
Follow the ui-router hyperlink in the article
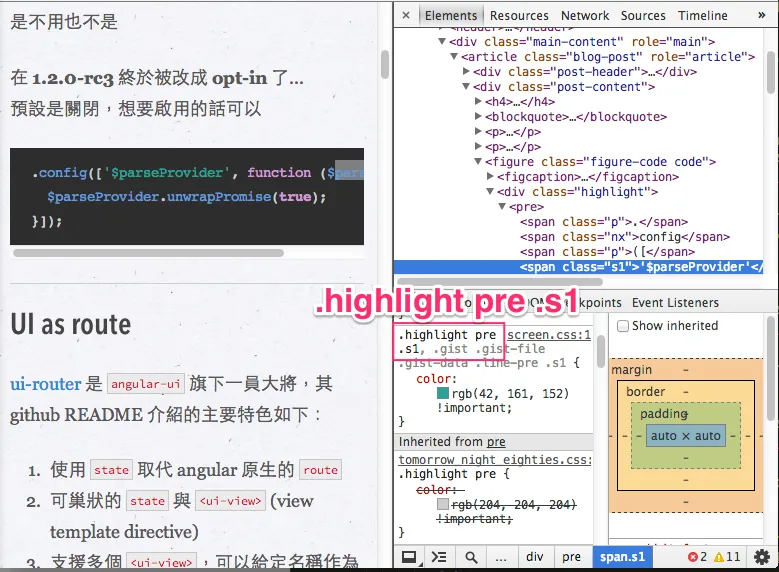click(x=45, y=384)
